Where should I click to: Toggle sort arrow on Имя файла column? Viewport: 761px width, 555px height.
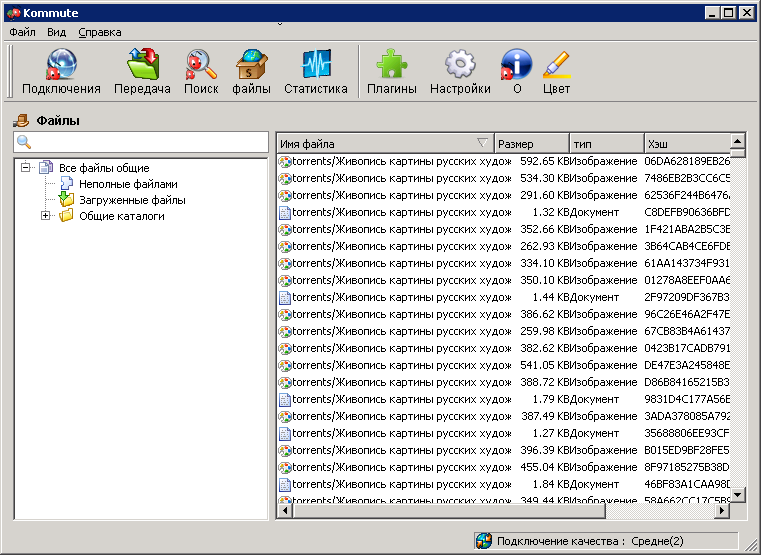coord(482,143)
